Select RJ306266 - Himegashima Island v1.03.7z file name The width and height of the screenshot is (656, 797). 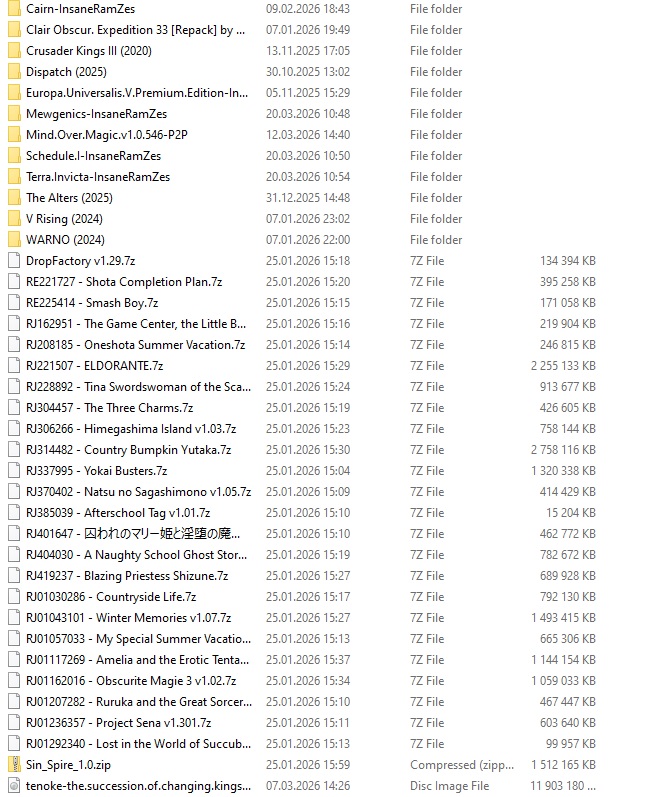tap(131, 428)
